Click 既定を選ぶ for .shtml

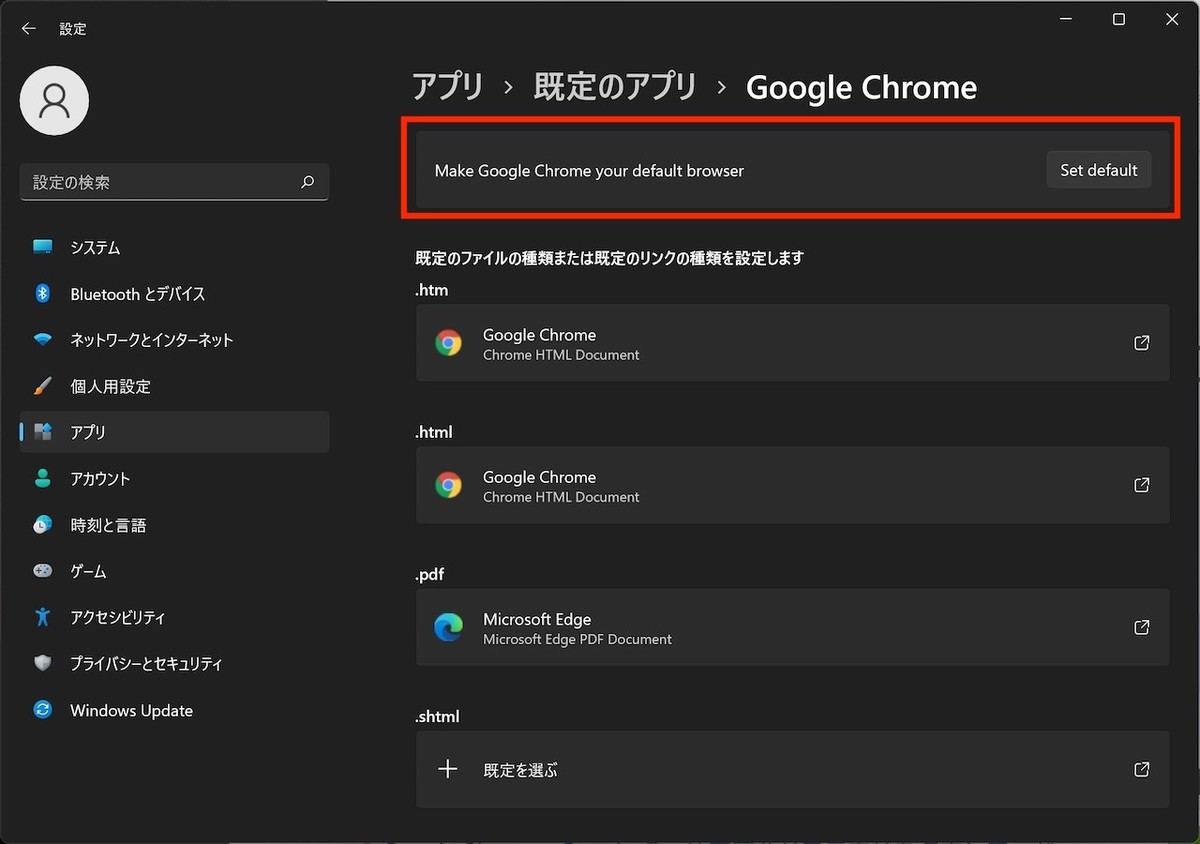click(x=792, y=769)
